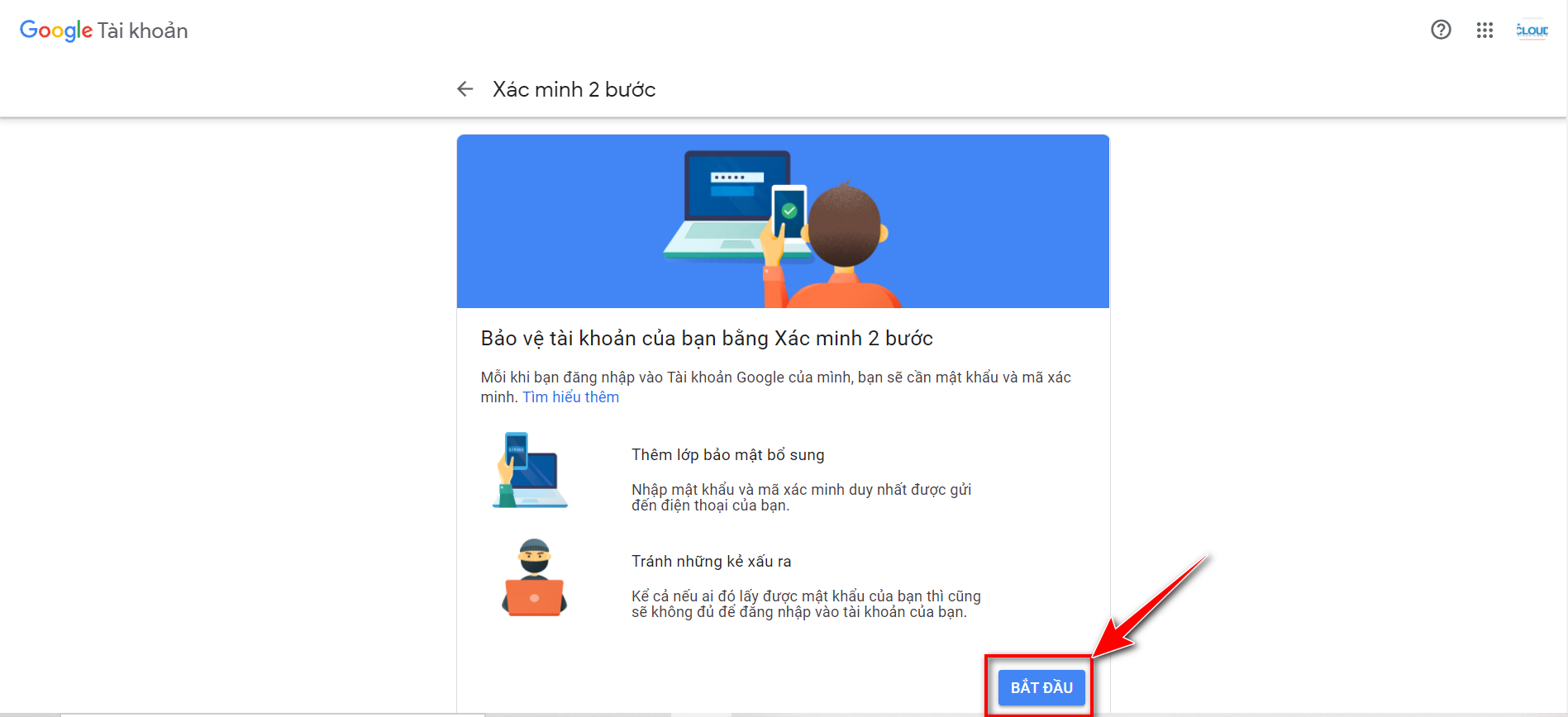Click the BẮT ĐẦU button
Image resolution: width=1568 pixels, height=717 pixels.
point(1041,687)
